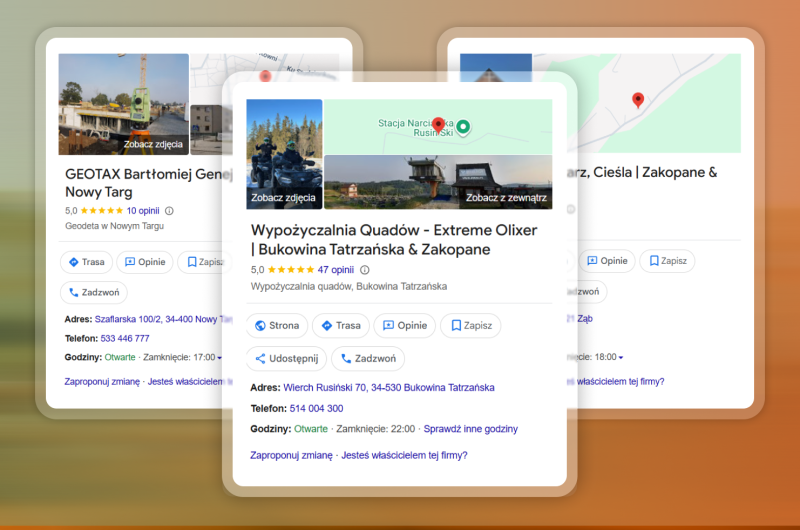This screenshot has width=800, height=530.
Task: Expand GEOTAX hours dropdown at Zamknięcie 17:00
Action: coord(219,358)
